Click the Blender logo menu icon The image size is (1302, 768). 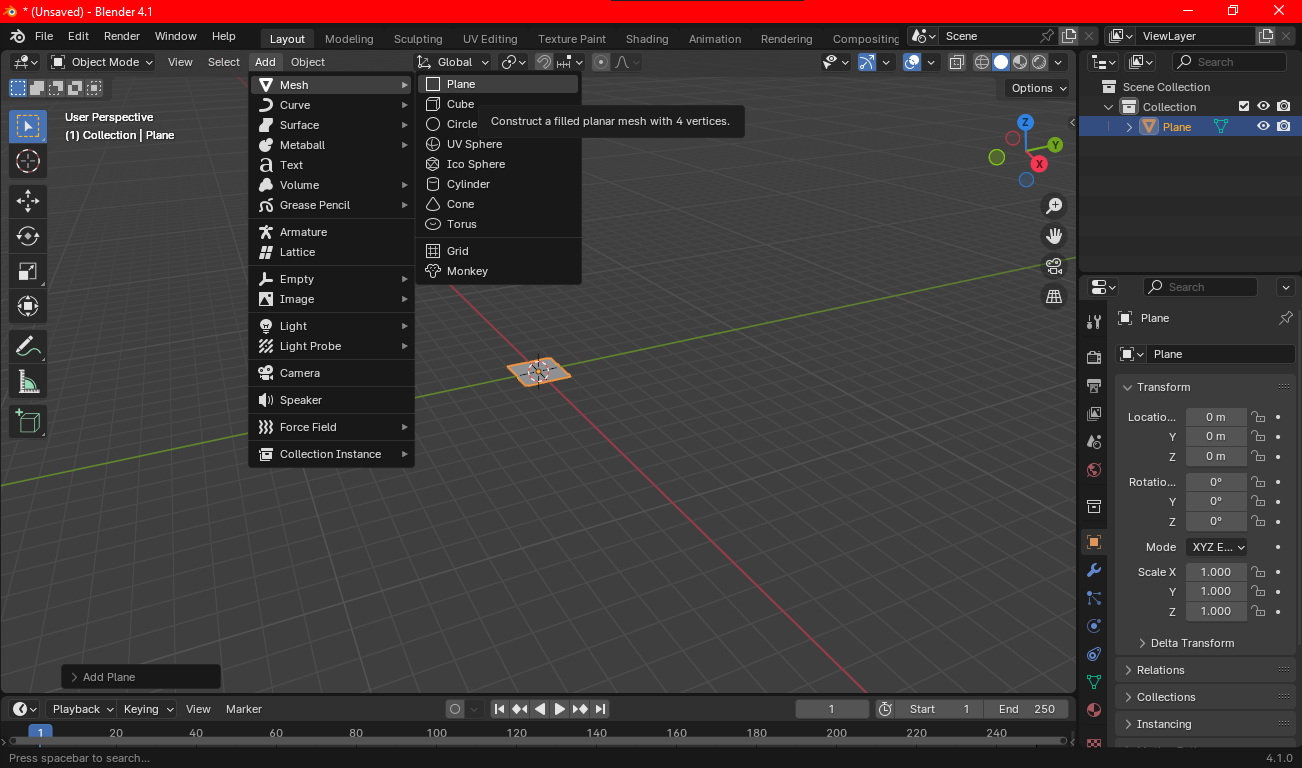(18, 36)
